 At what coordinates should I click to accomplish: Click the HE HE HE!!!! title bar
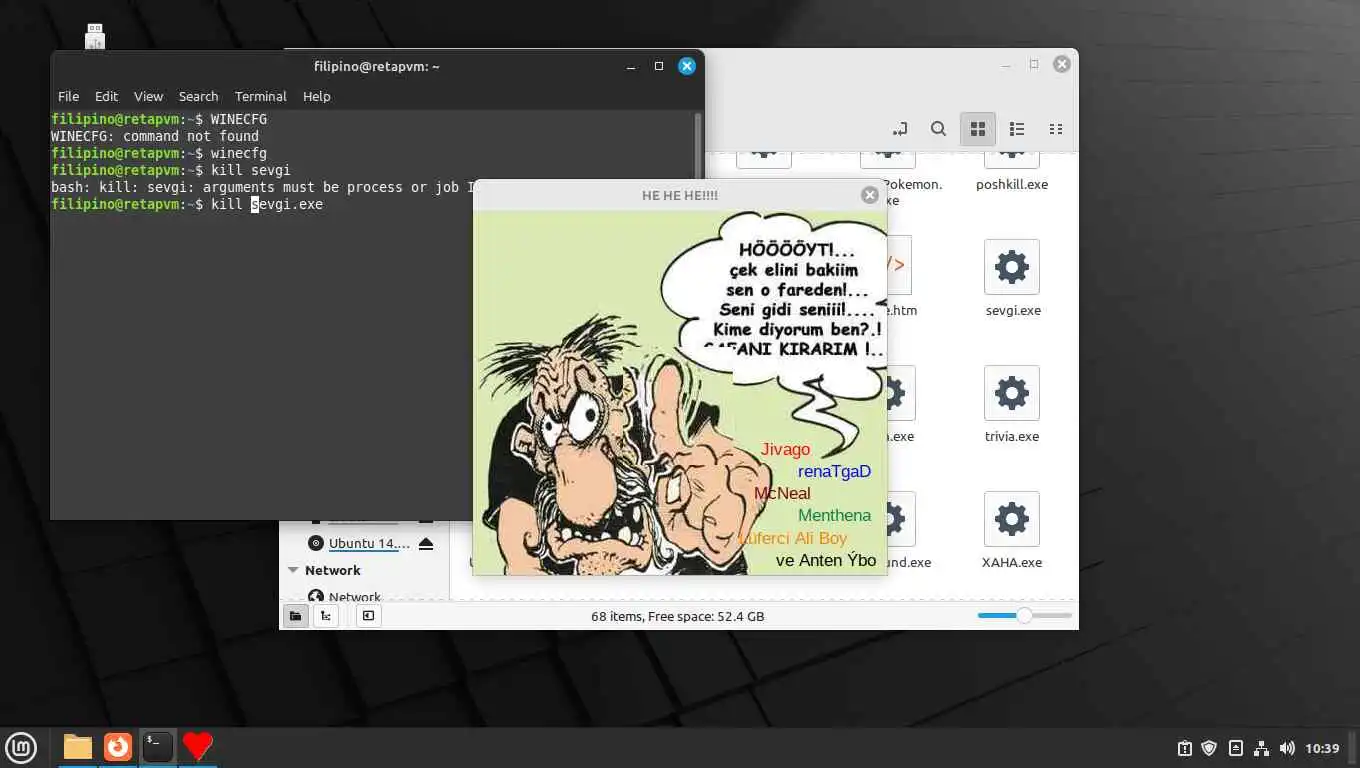coord(680,195)
